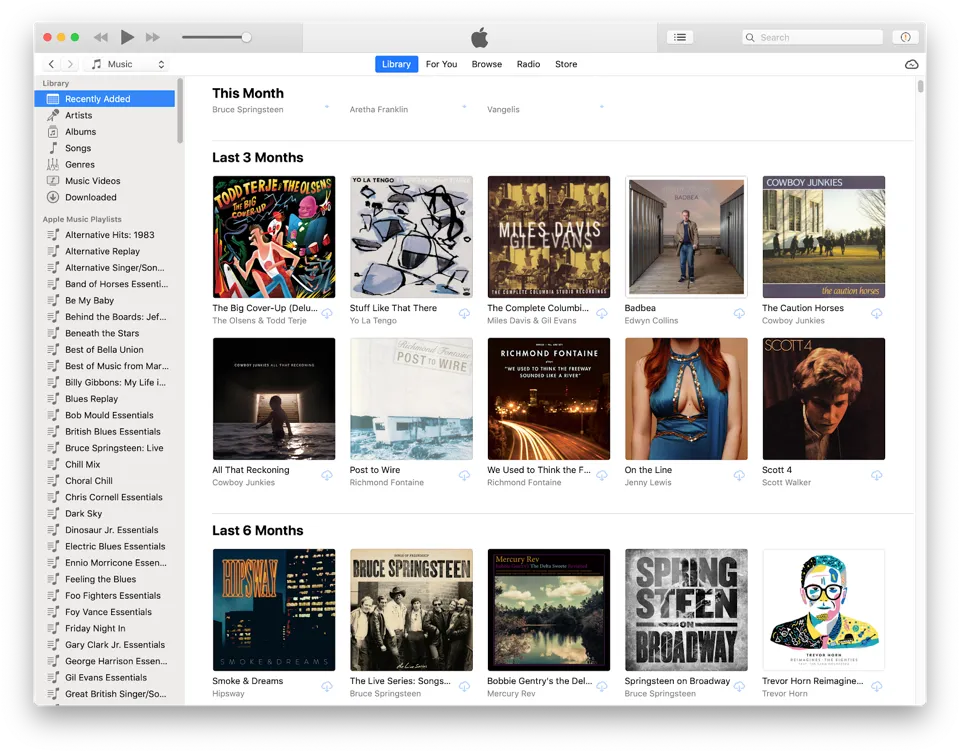The width and height of the screenshot is (959, 751).
Task: Open the Store tab
Action: (x=566, y=64)
